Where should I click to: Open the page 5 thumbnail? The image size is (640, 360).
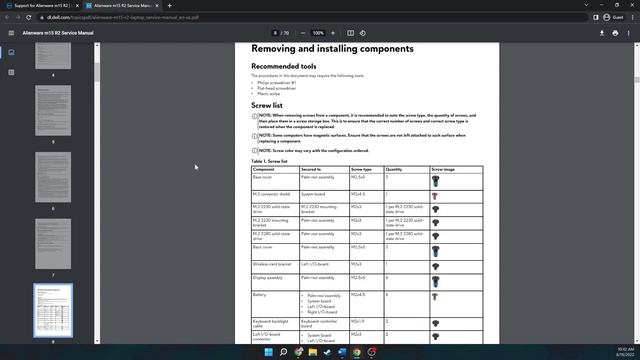click(53, 111)
